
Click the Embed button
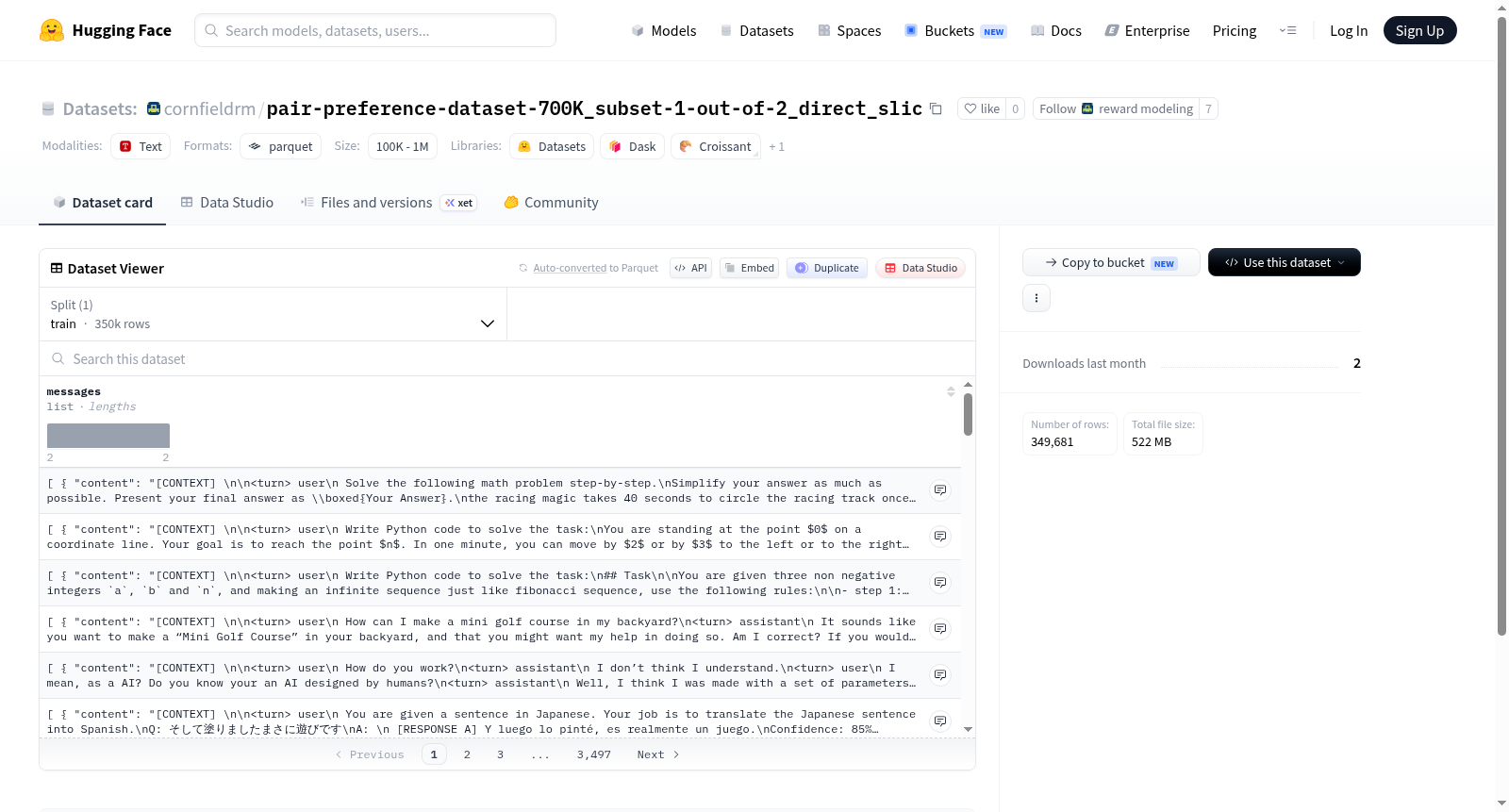tap(750, 268)
